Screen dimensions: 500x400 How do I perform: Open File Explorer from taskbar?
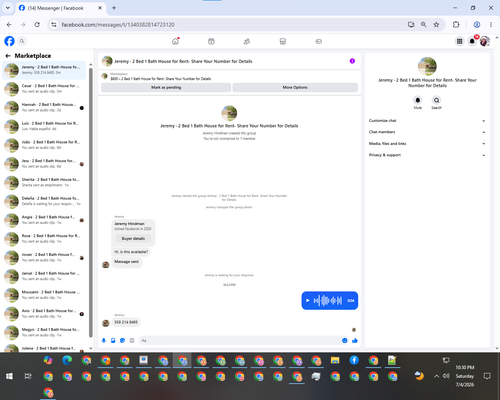point(335,360)
